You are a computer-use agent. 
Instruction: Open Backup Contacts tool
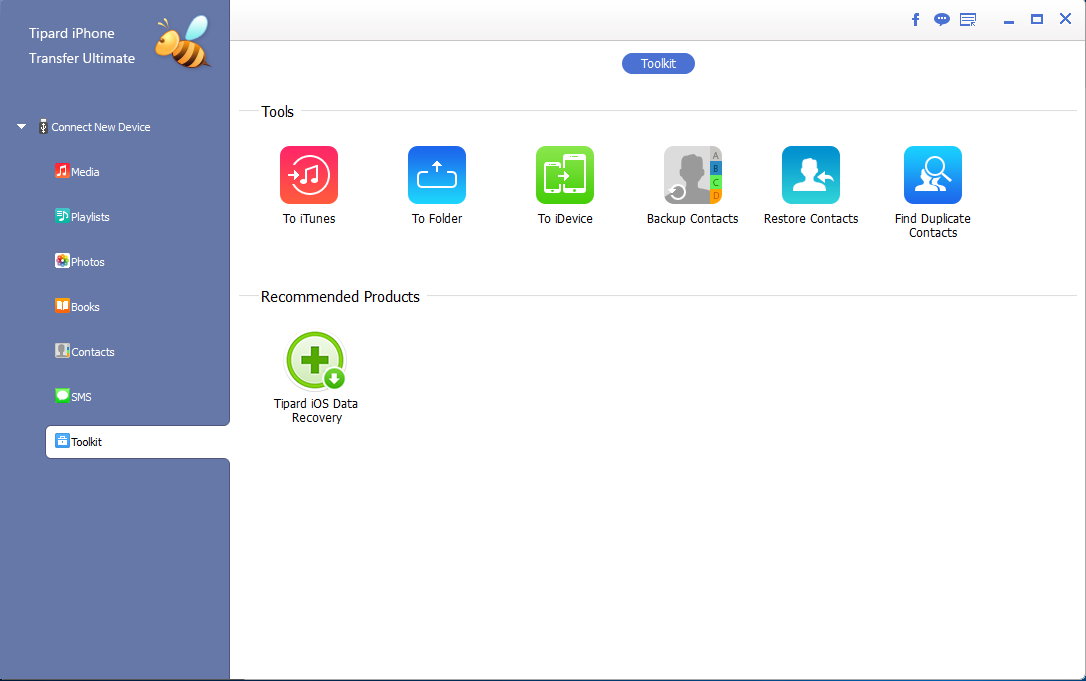point(693,175)
